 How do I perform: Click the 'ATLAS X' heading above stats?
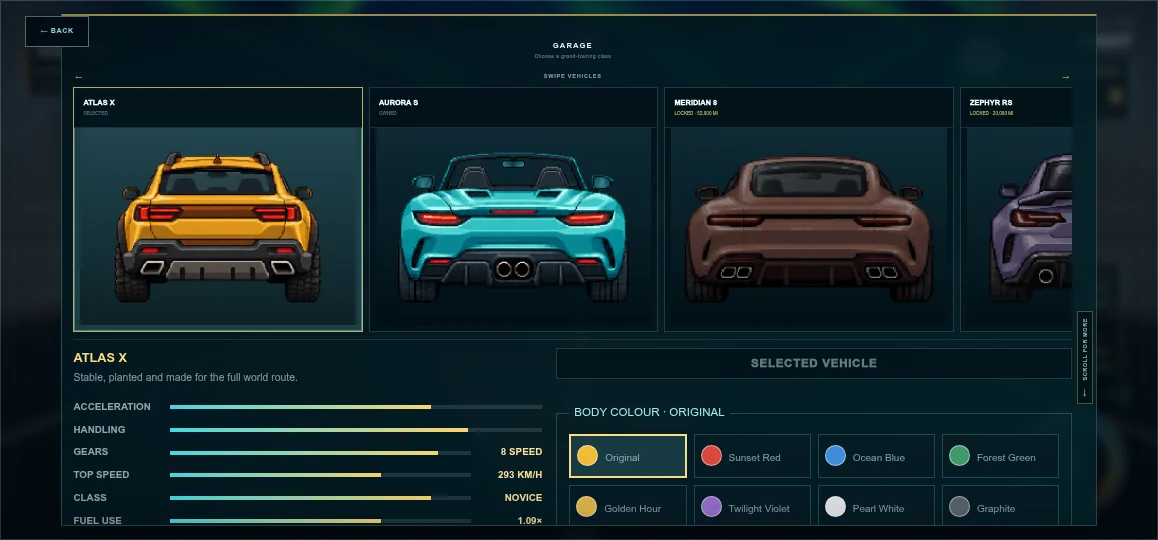pyautogui.click(x=100, y=358)
